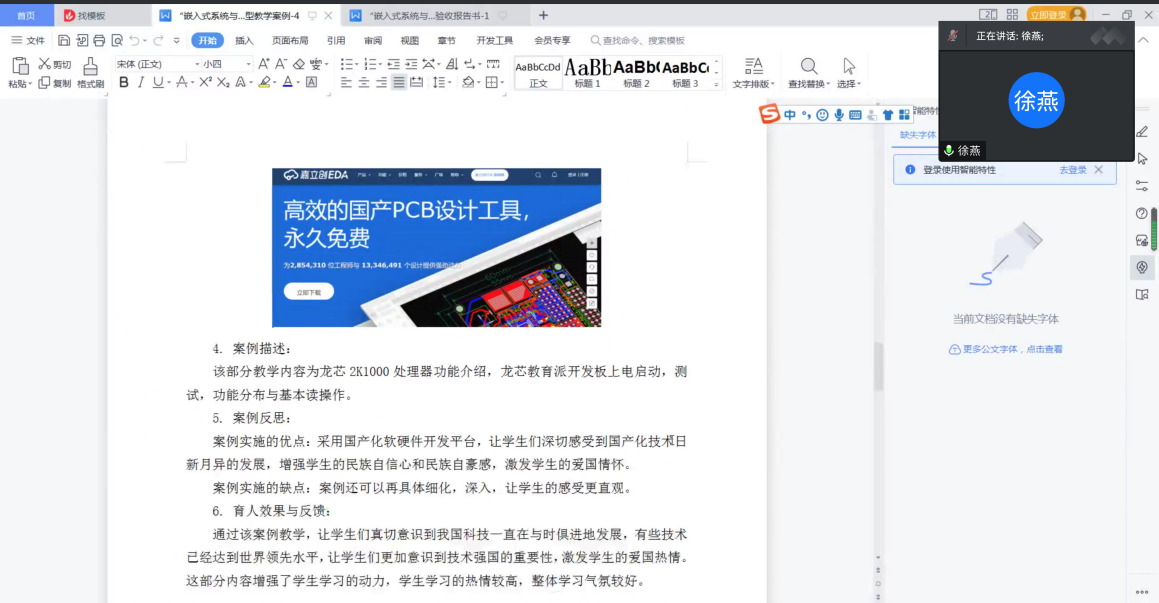Click 更多公文字体 点击查看 link
This screenshot has width=1159, height=603.
click(x=1006, y=349)
